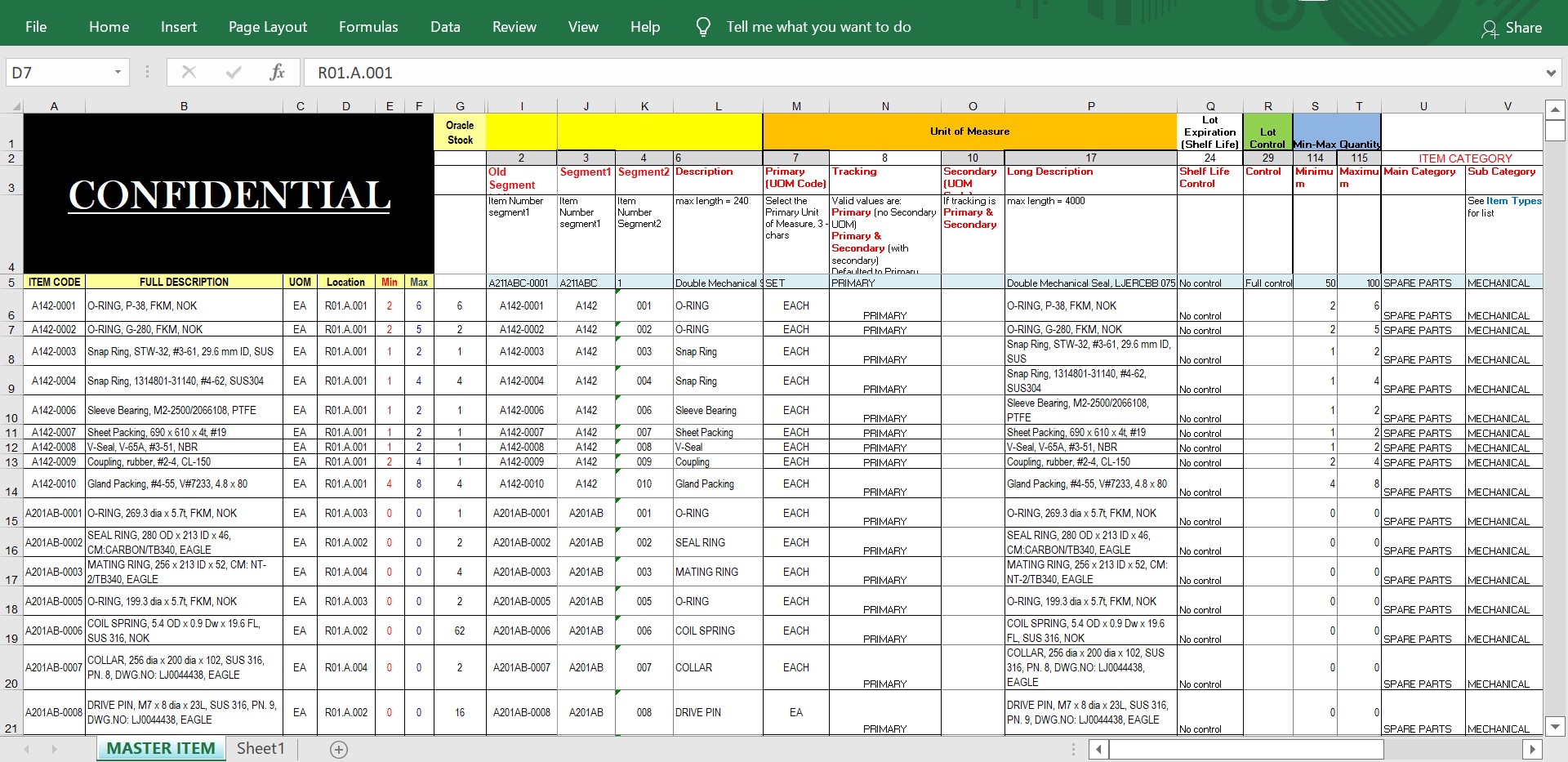Click the Tell me lightbulb icon
Image resolution: width=1568 pixels, height=762 pixels.
point(702,27)
